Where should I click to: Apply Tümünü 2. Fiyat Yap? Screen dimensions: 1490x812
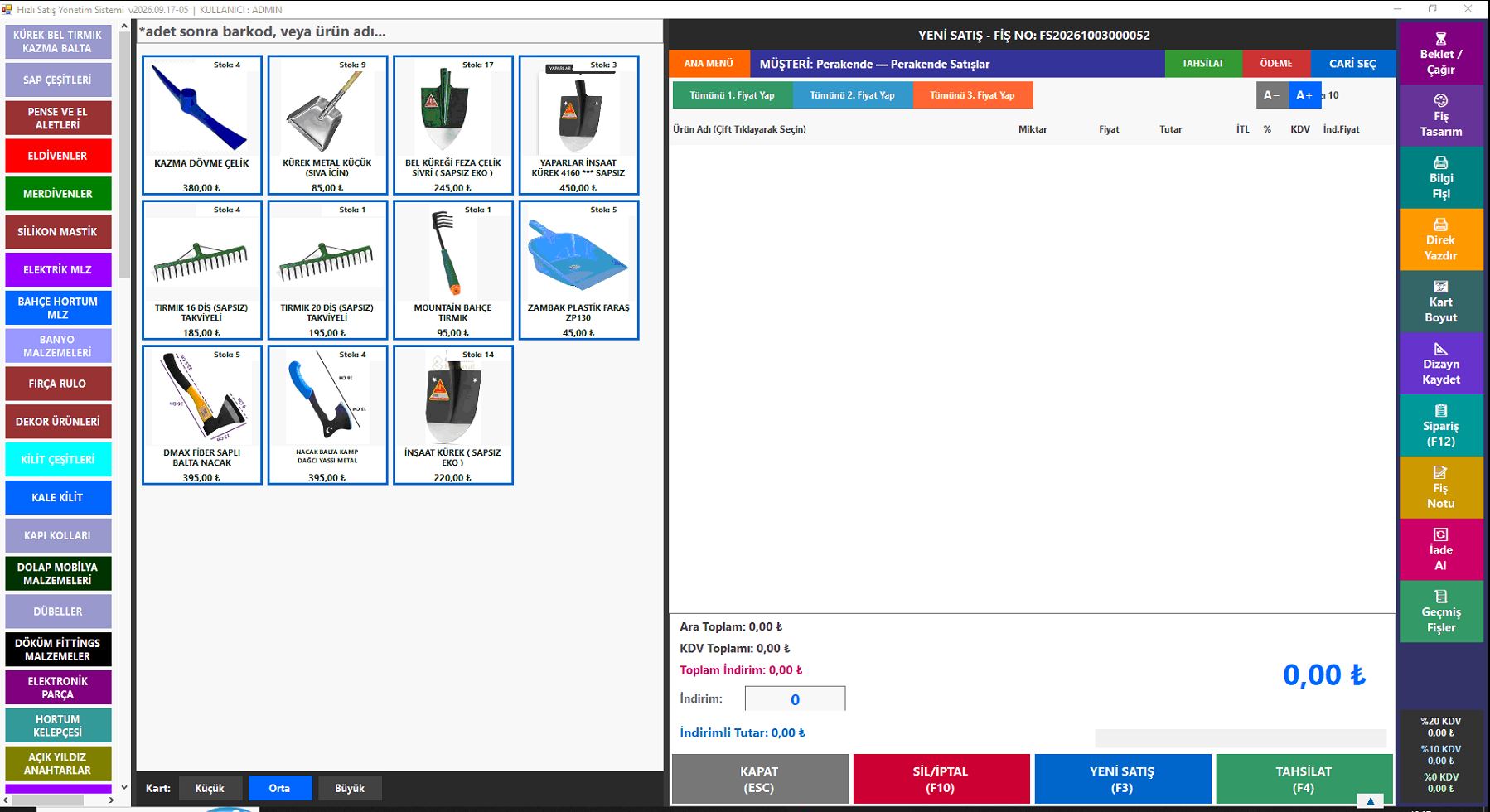(853, 95)
